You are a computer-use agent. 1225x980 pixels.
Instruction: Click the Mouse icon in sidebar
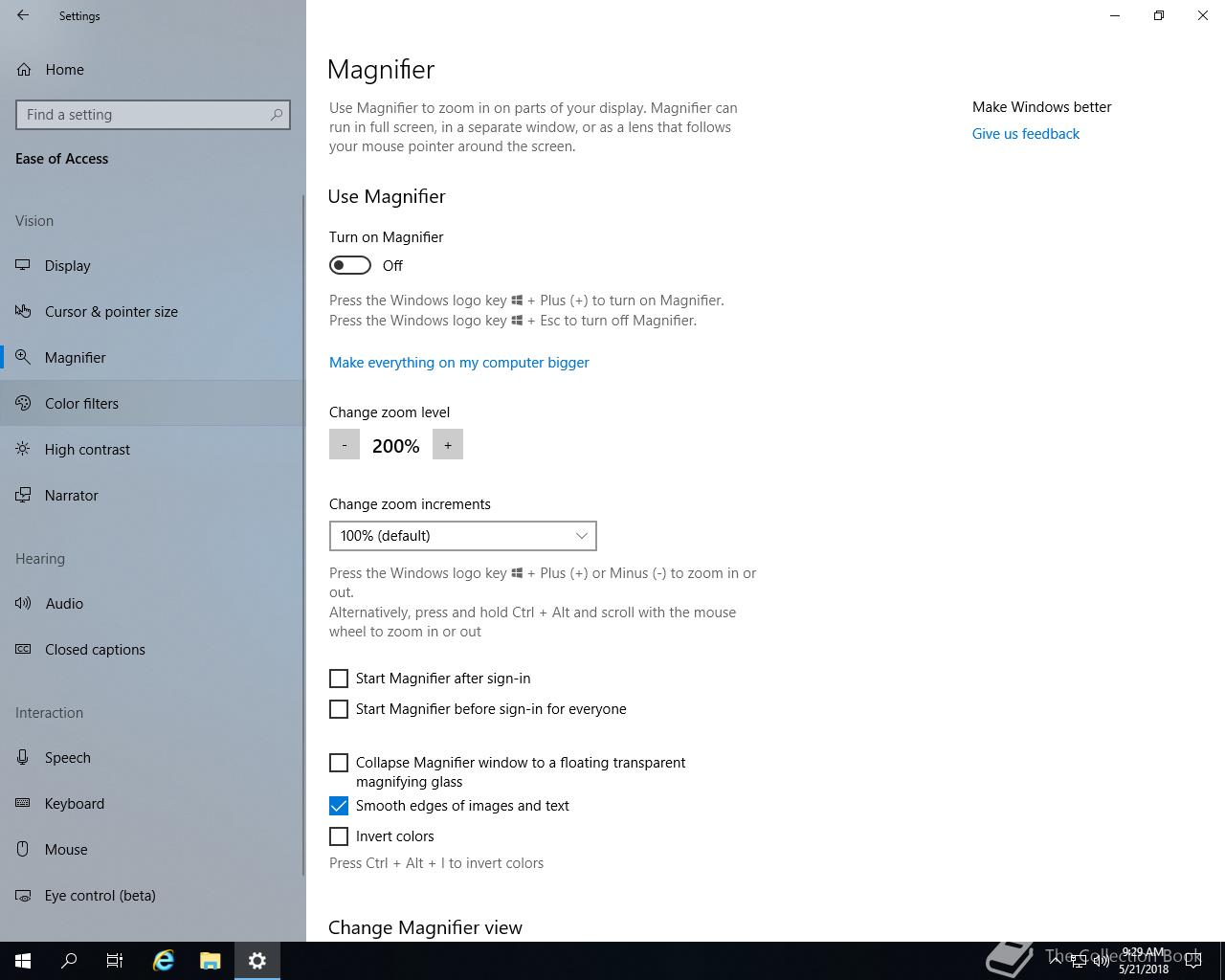click(23, 849)
